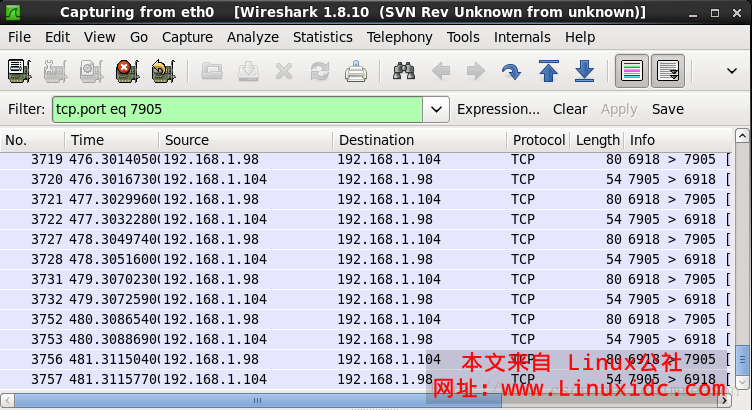Open the View menu
The image size is (752, 410).
pyautogui.click(x=100, y=37)
